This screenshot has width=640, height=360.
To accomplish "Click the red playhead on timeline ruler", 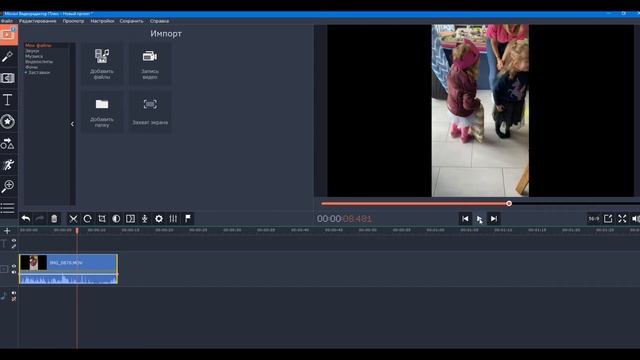I will click(x=77, y=231).
